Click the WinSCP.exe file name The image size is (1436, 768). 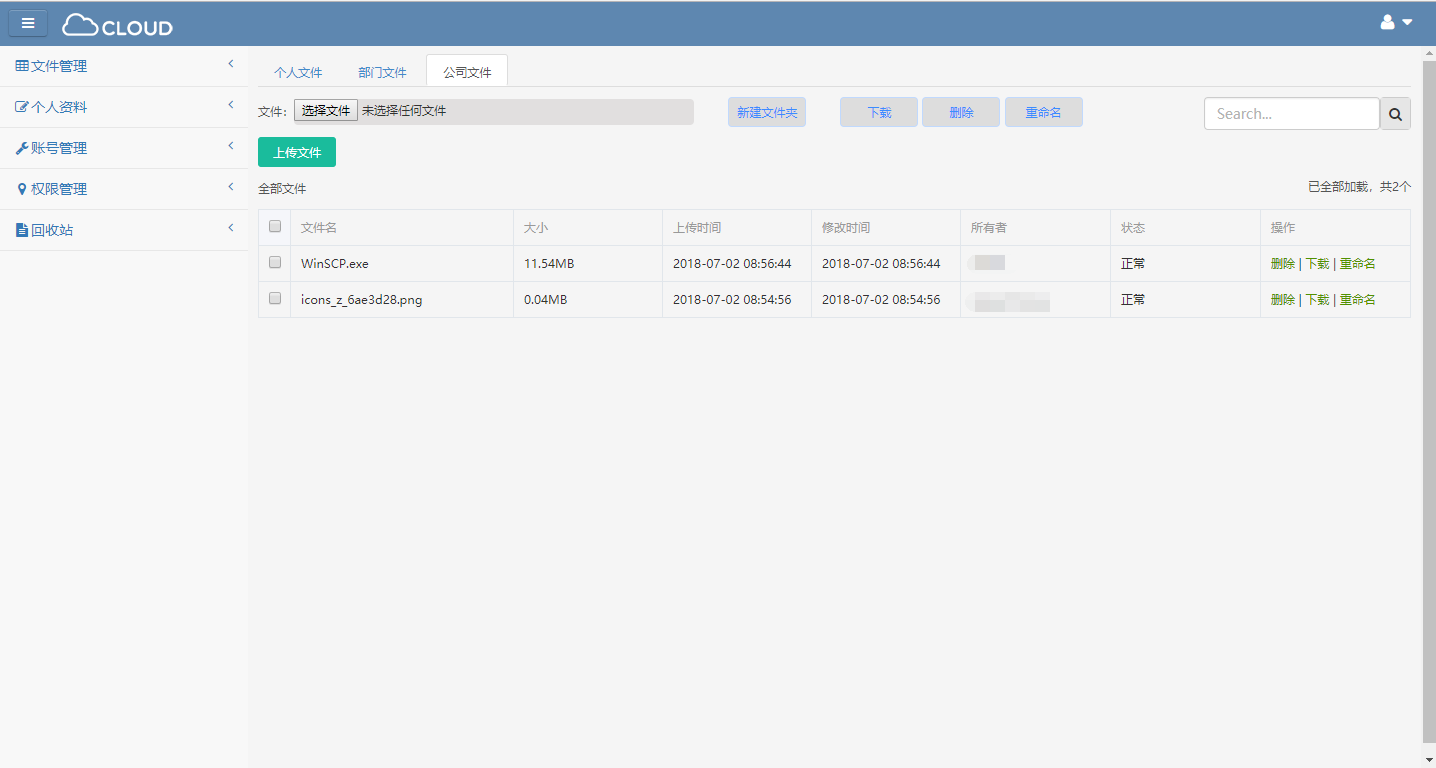click(335, 264)
